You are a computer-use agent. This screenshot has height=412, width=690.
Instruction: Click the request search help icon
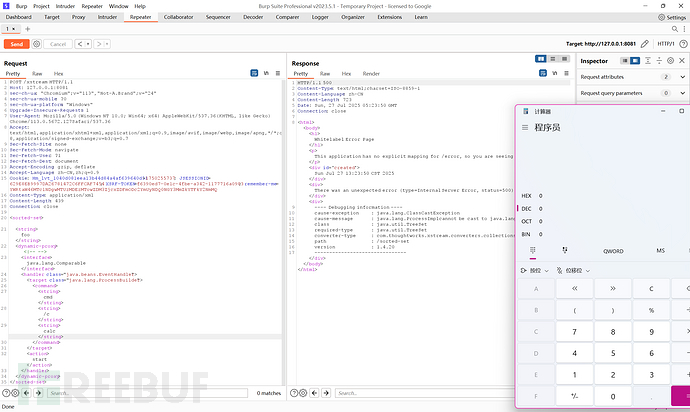coord(7,393)
